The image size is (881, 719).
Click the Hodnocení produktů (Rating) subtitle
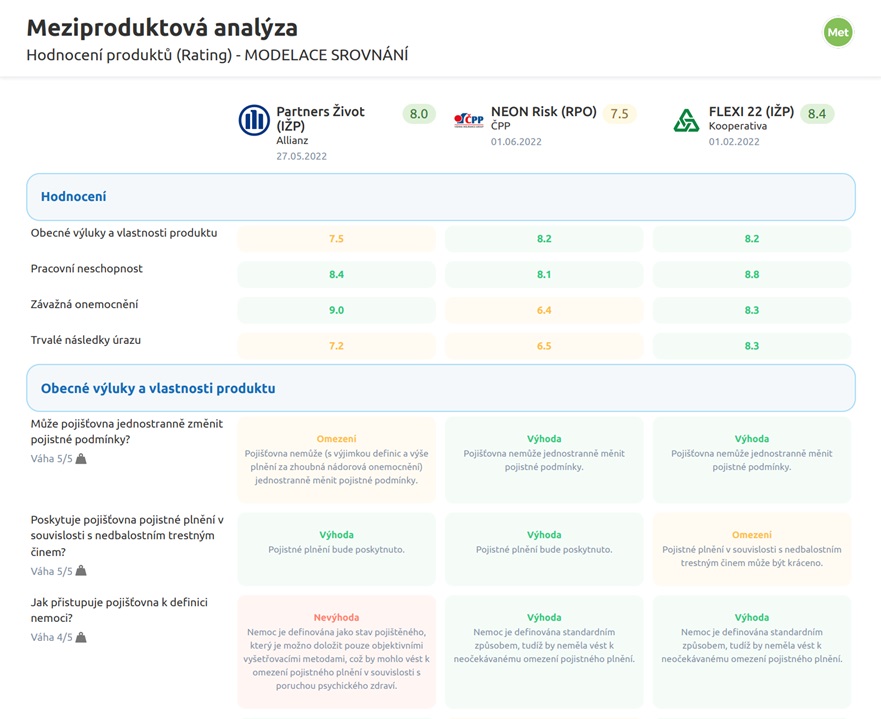(217, 55)
